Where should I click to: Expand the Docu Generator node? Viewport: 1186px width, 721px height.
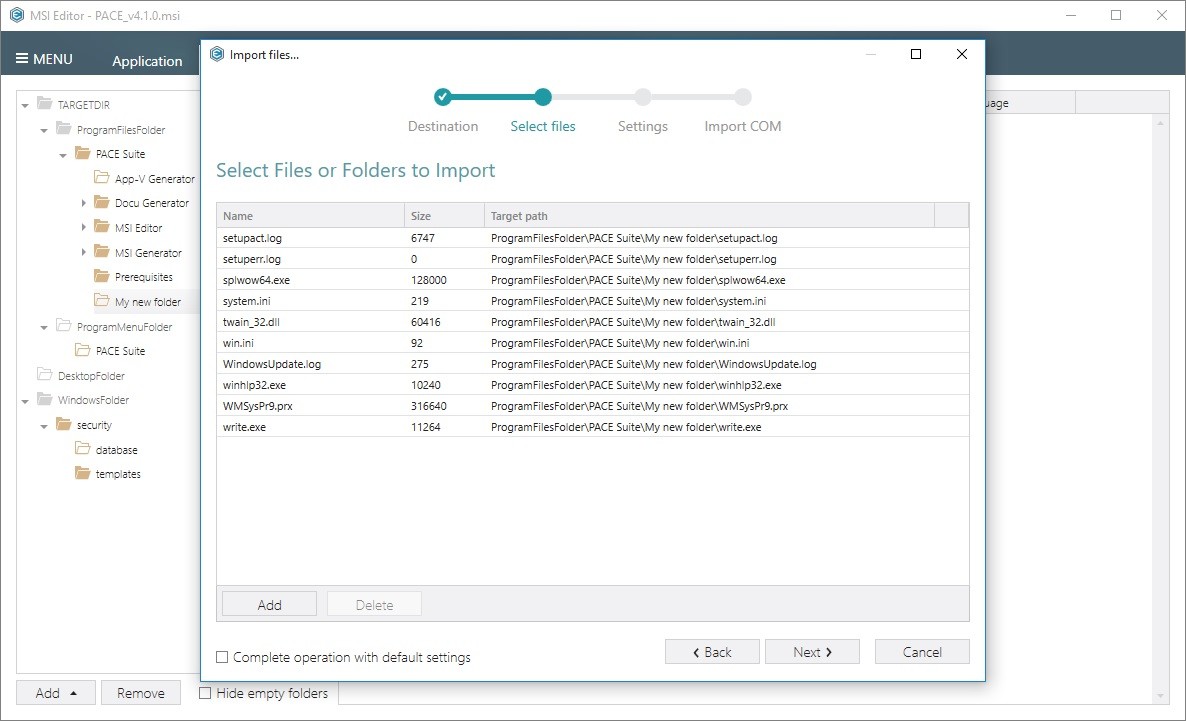[x=83, y=203]
